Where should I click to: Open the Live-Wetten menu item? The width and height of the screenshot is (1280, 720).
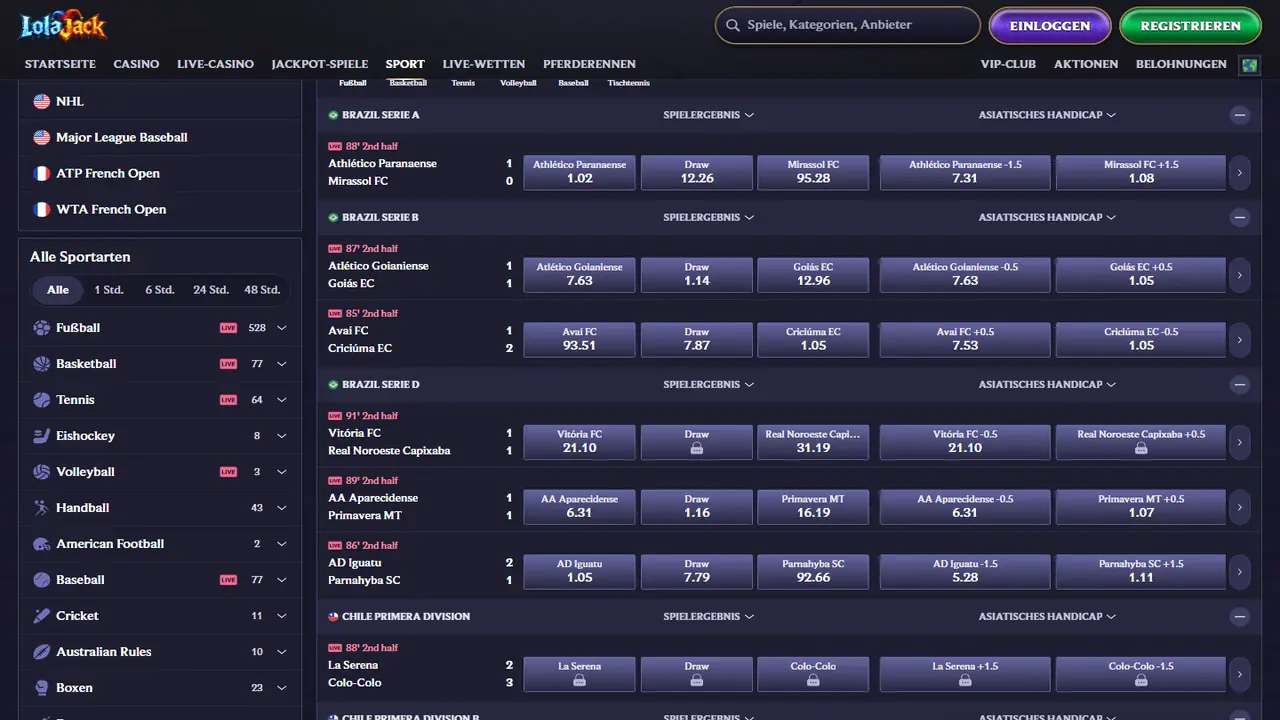(x=484, y=64)
